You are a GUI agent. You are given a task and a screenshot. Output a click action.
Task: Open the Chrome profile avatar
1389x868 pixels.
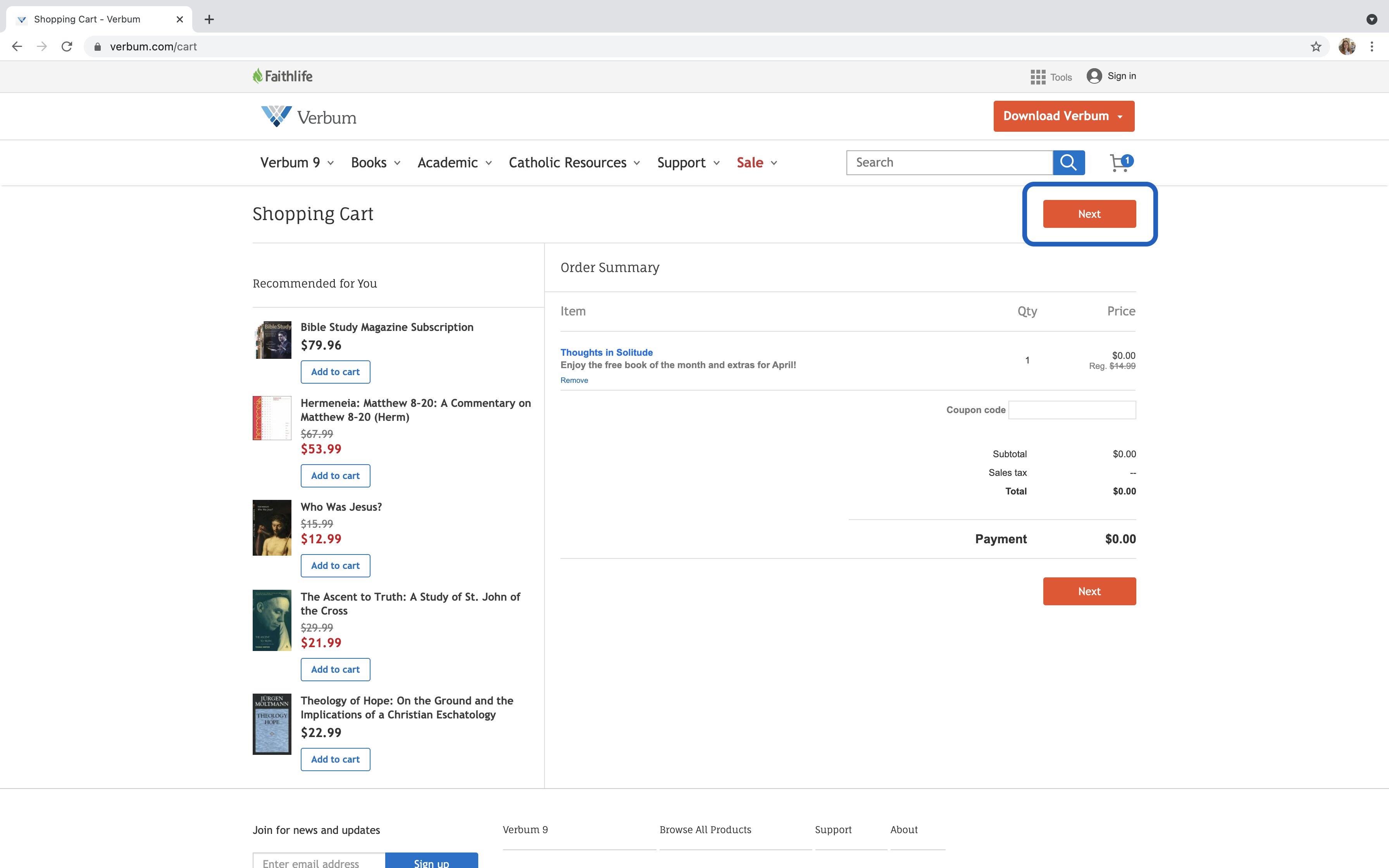pos(1347,46)
